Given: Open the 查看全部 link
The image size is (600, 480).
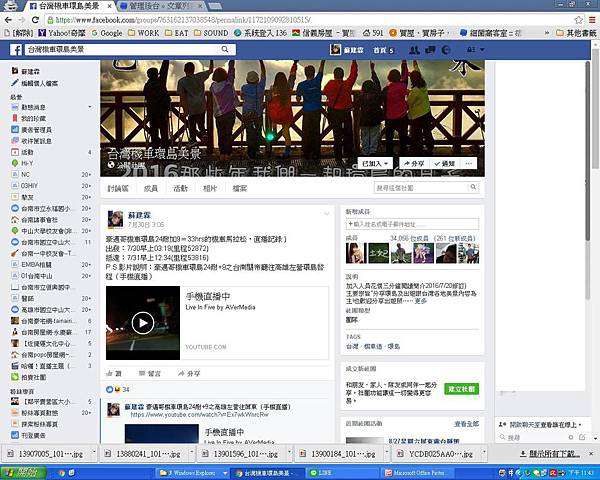Looking at the screenshot, I should pyautogui.click(x=466, y=424).
